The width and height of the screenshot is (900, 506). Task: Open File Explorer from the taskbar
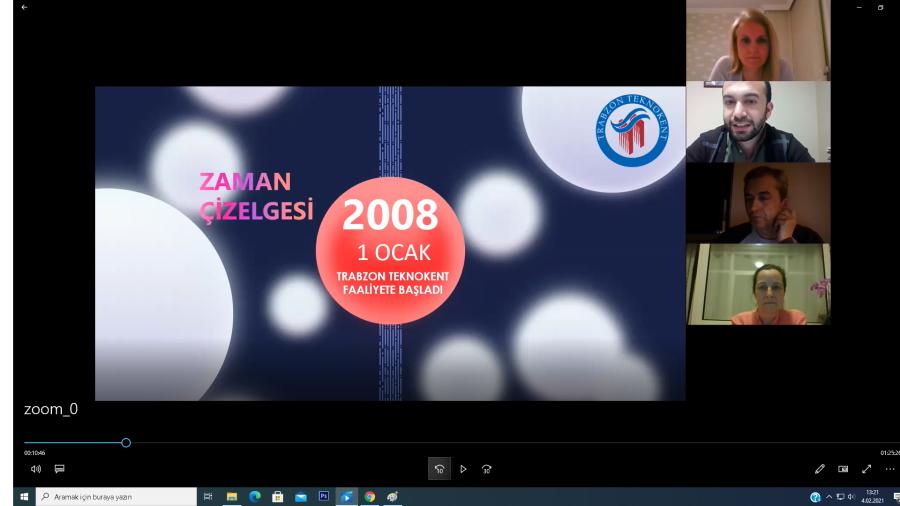pos(232,496)
